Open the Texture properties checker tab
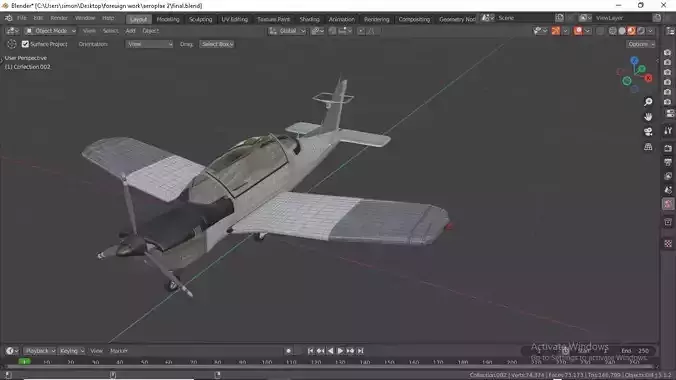 (x=668, y=244)
